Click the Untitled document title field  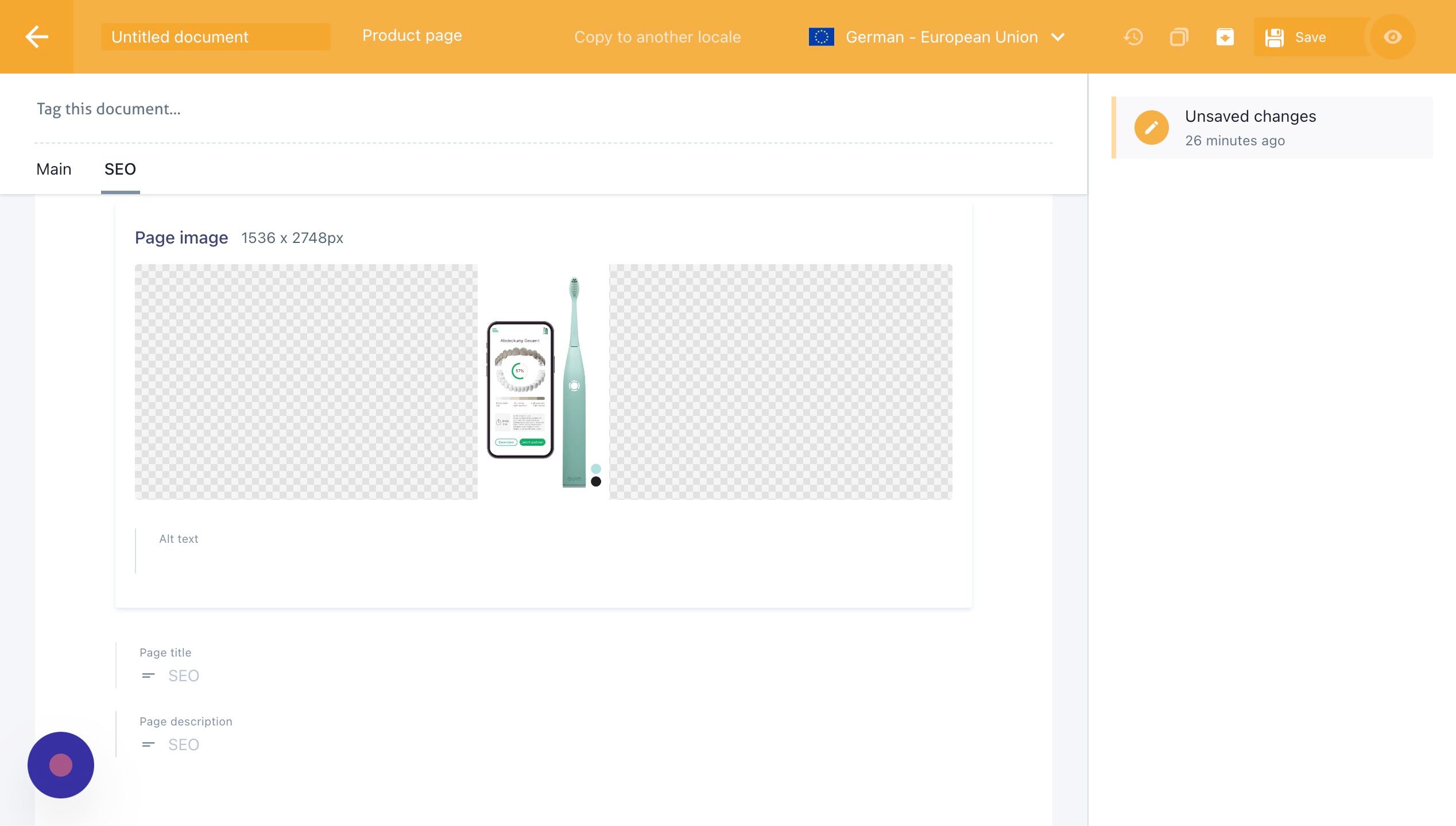(215, 37)
